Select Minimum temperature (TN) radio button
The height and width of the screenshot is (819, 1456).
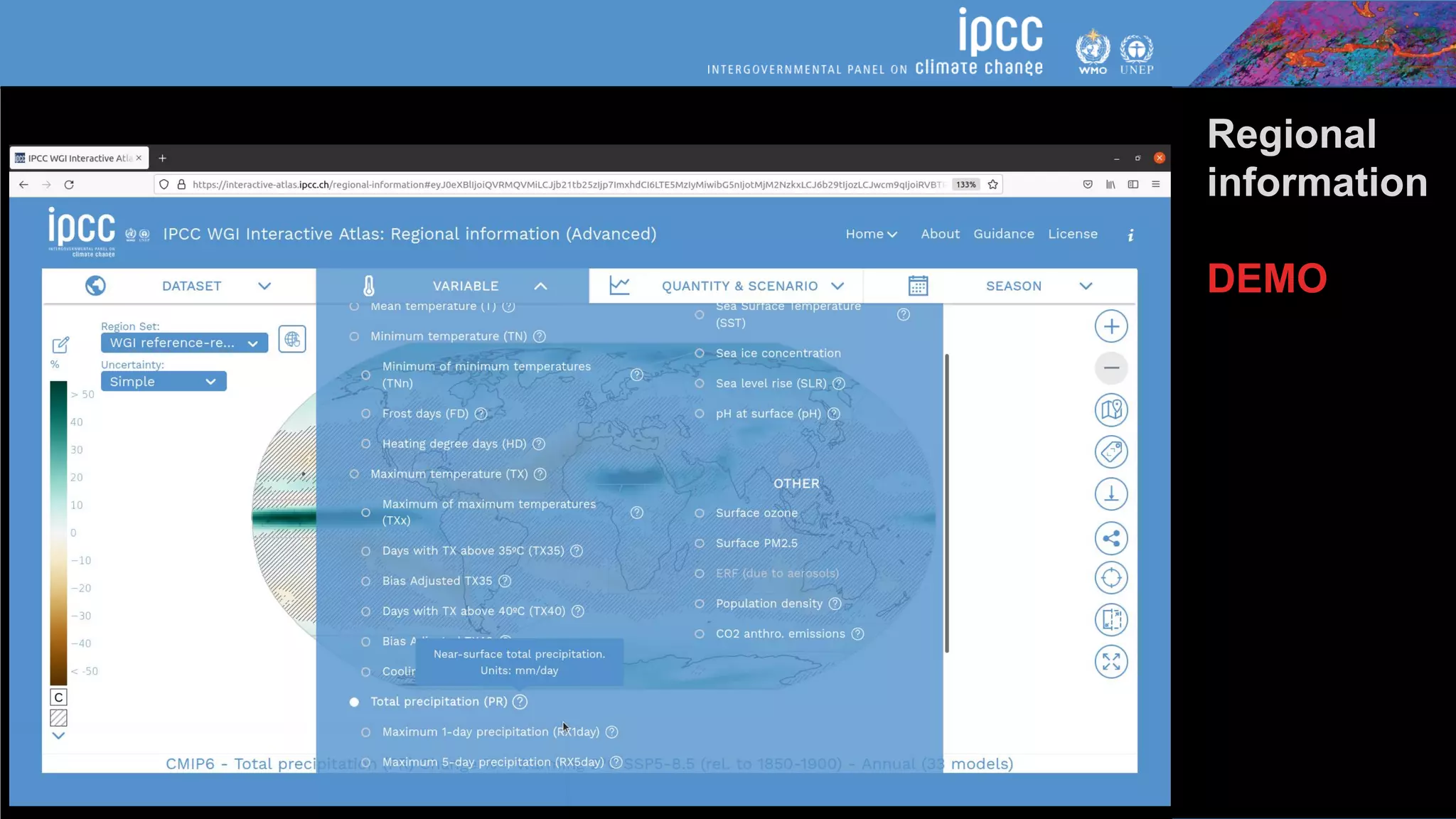click(354, 336)
